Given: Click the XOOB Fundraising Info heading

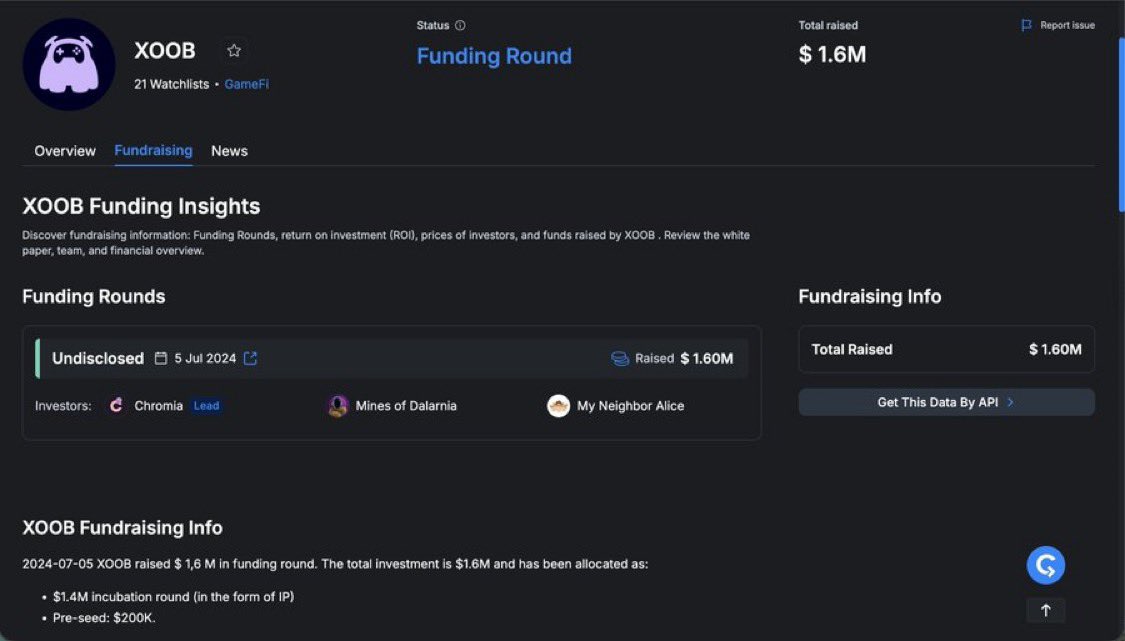Looking at the screenshot, I should tap(123, 528).
